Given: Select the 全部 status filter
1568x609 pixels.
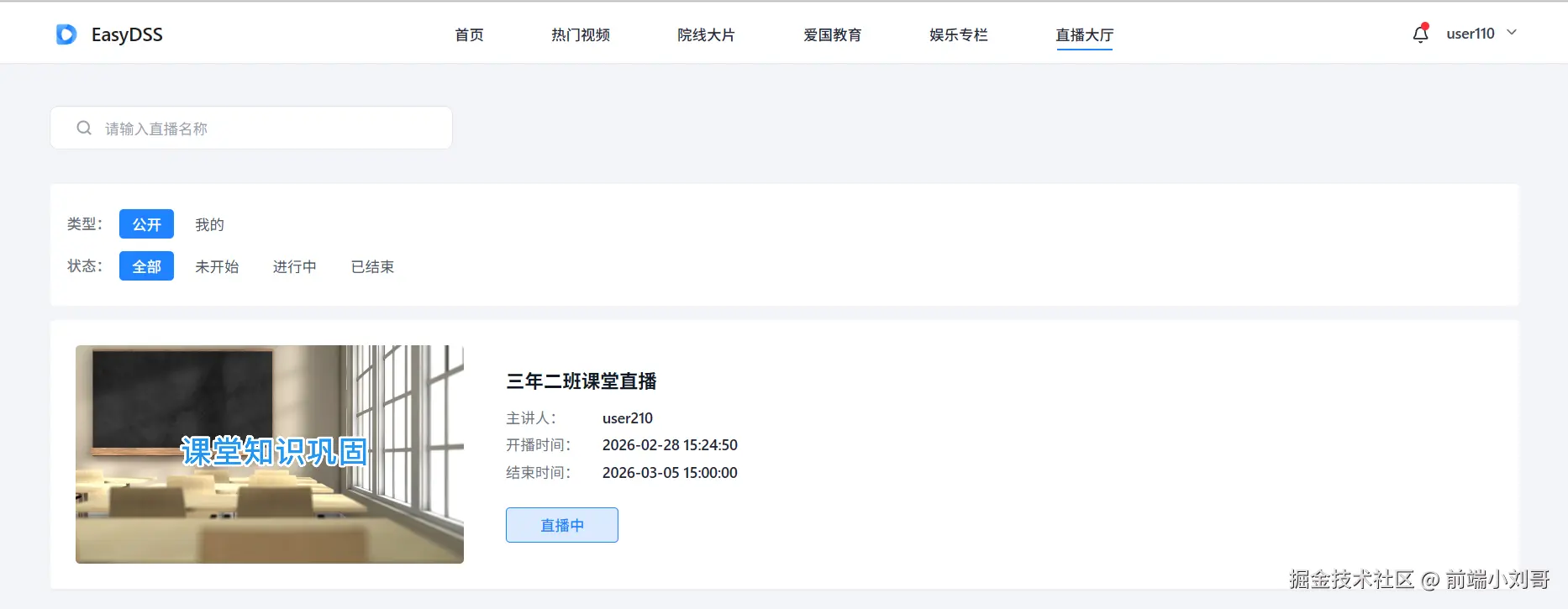Looking at the screenshot, I should pos(146,266).
